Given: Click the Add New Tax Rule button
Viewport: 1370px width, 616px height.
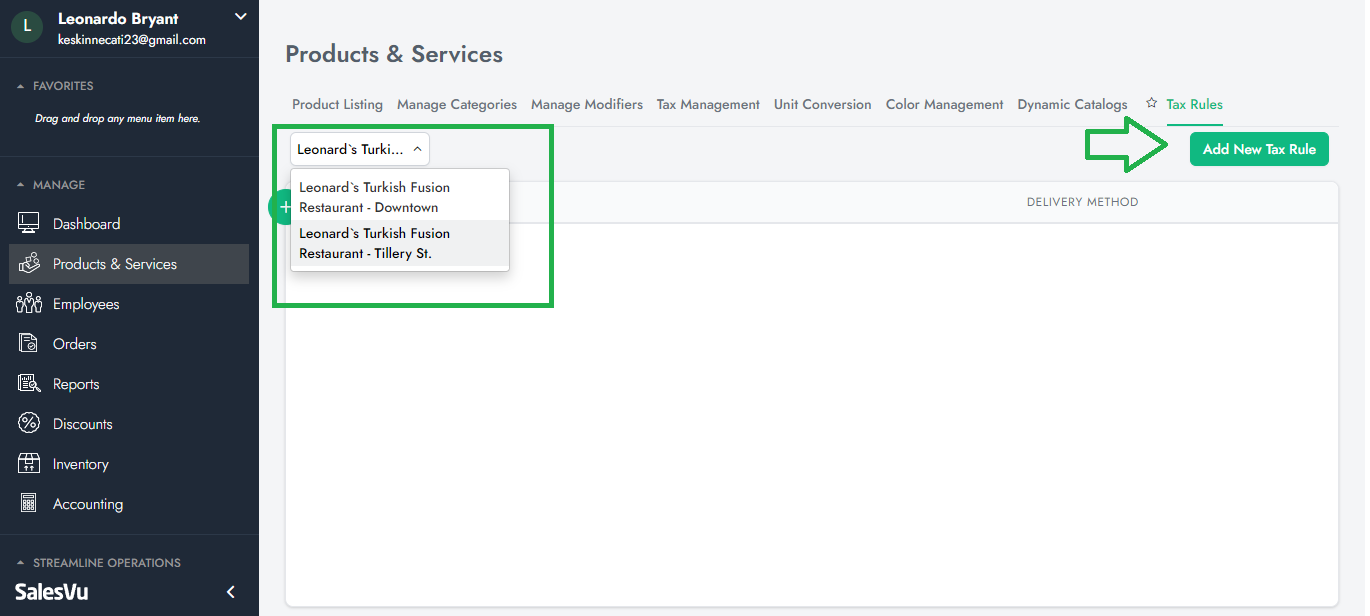Looking at the screenshot, I should pyautogui.click(x=1259, y=149).
